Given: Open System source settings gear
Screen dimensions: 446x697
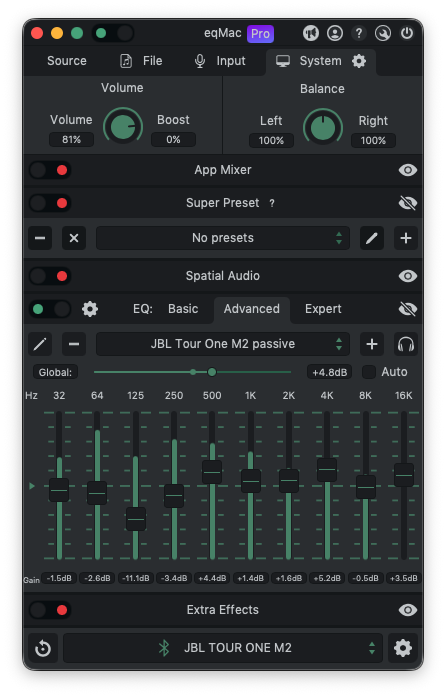Looking at the screenshot, I should pyautogui.click(x=359, y=61).
